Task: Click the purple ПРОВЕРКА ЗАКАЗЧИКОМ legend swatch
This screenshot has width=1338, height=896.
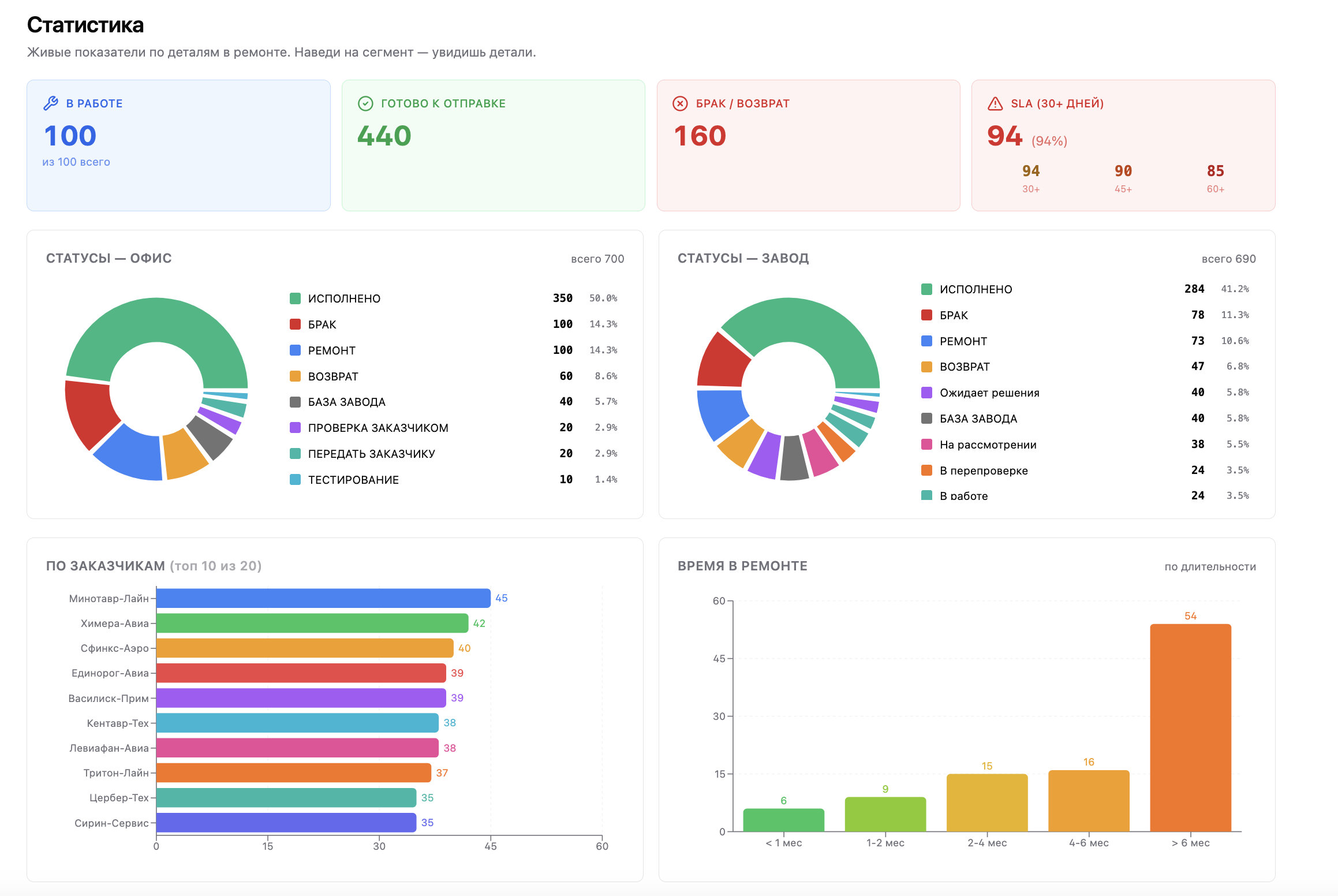Action: [295, 428]
